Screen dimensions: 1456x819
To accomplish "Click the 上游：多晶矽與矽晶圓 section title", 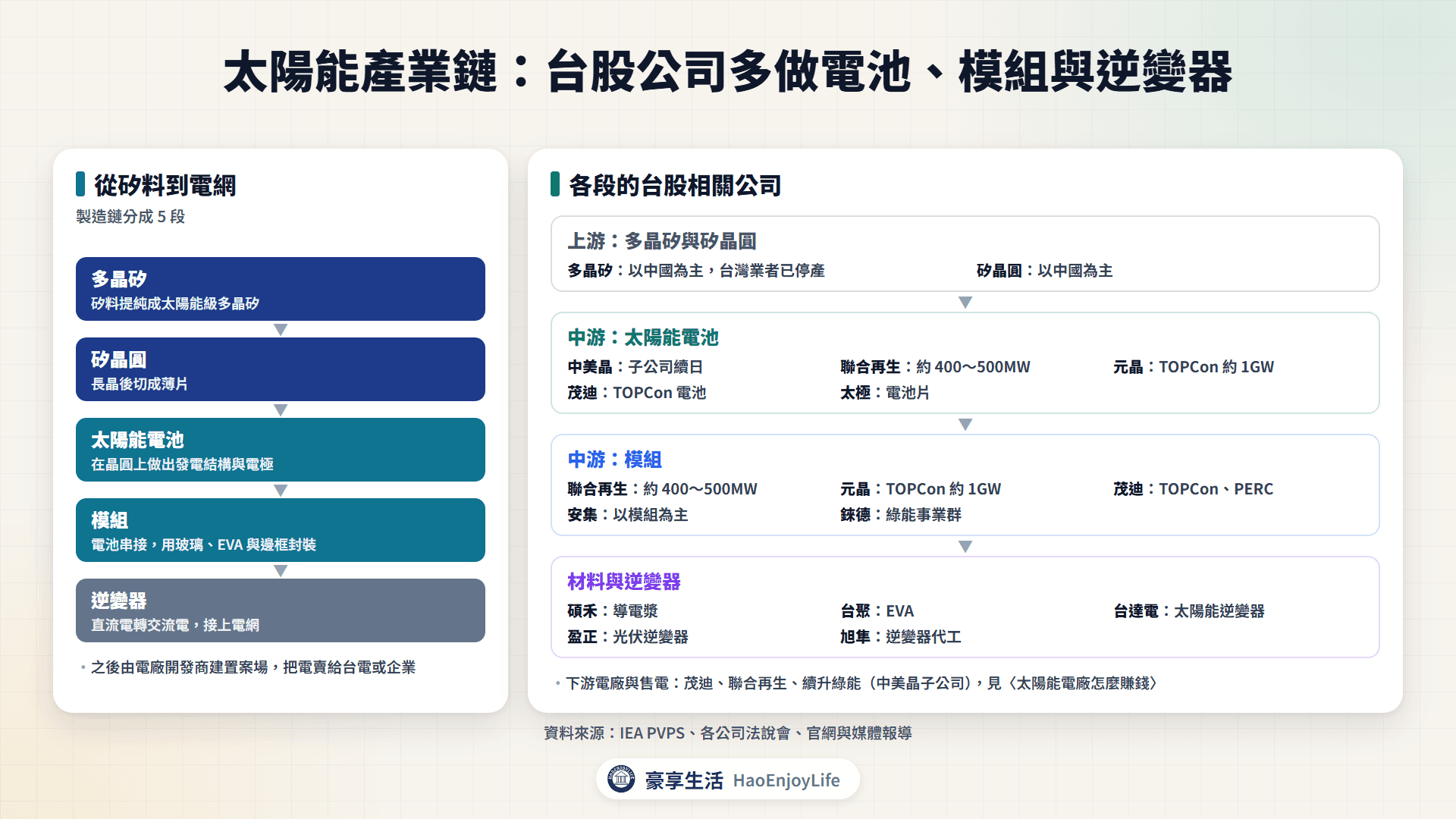I will pos(662,241).
